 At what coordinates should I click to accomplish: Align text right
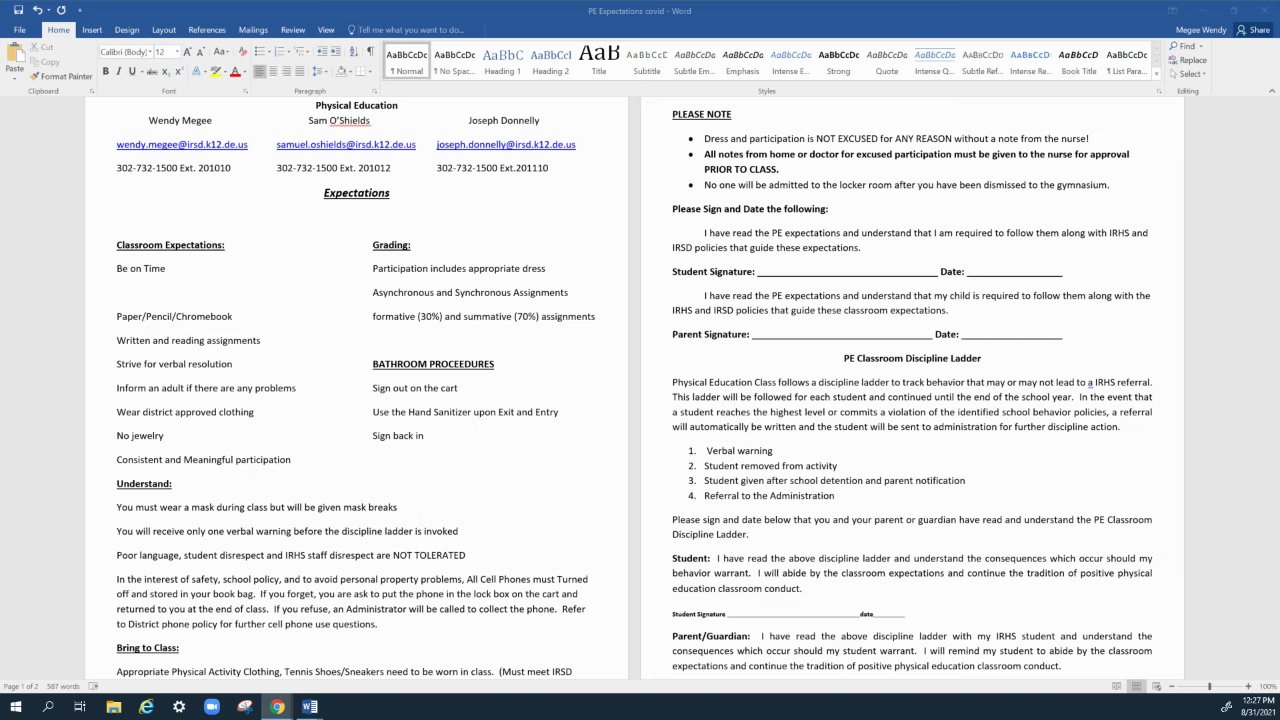[286, 71]
